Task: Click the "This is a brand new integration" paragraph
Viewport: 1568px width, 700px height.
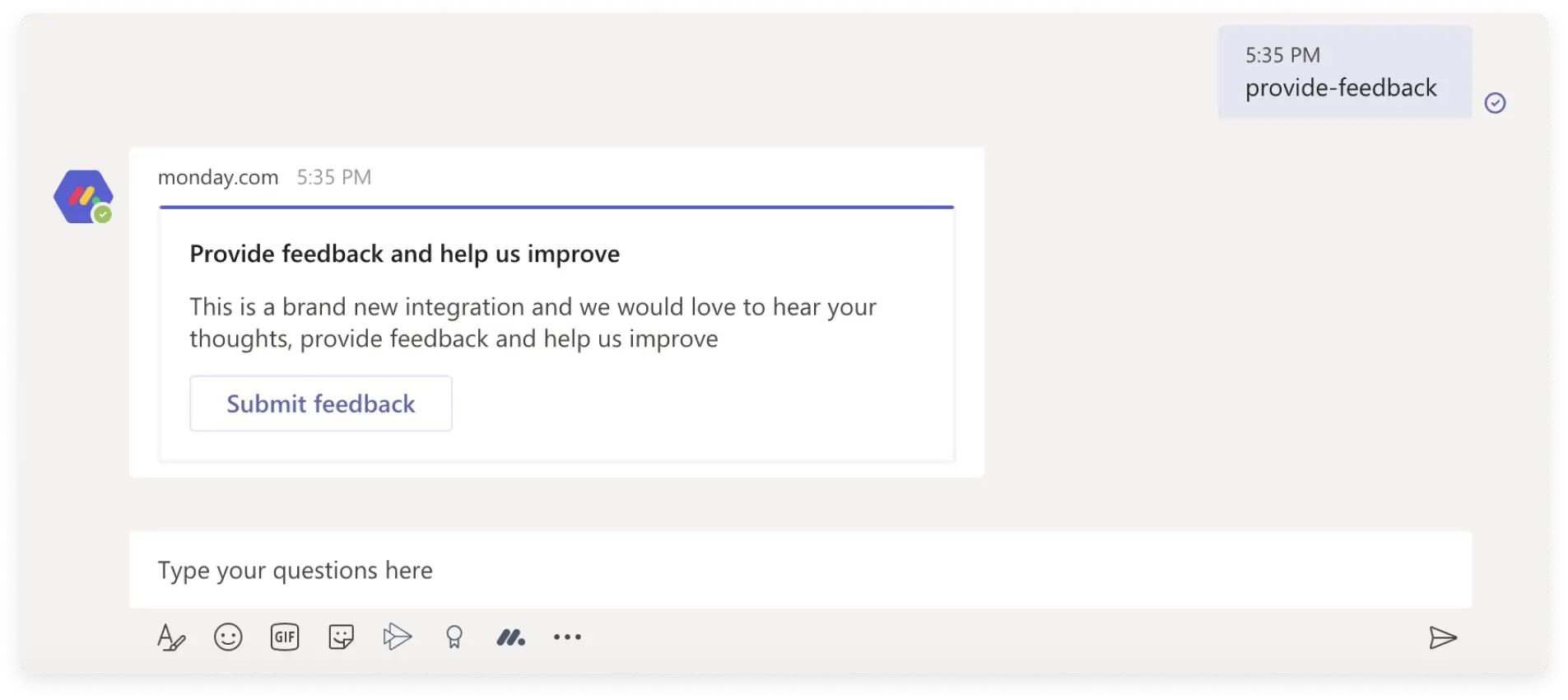Action: [x=533, y=323]
